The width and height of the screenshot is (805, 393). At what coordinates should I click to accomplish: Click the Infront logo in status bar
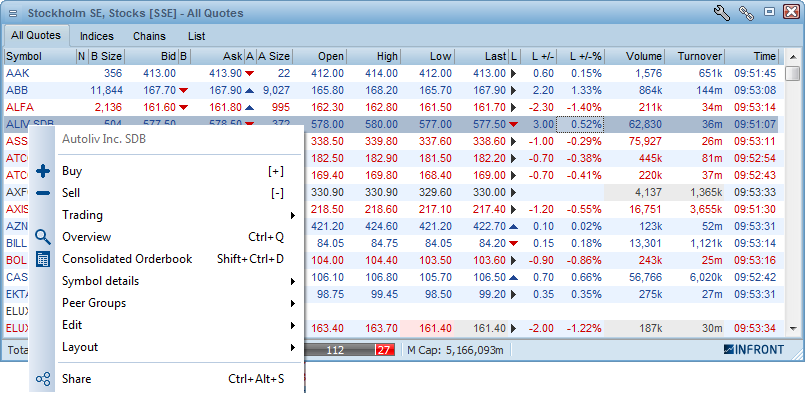tap(754, 350)
